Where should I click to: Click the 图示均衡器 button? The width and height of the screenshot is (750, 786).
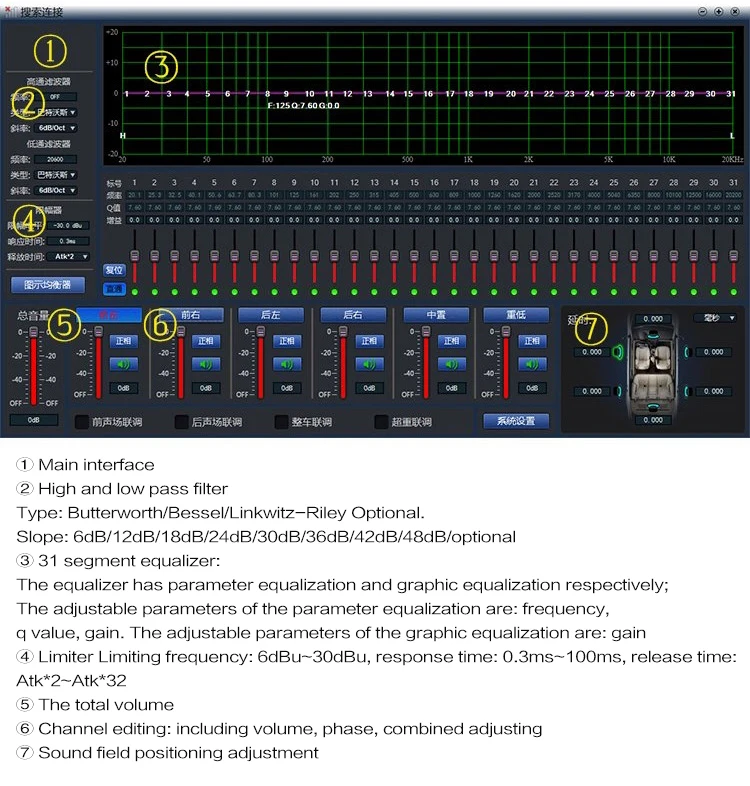(x=48, y=285)
